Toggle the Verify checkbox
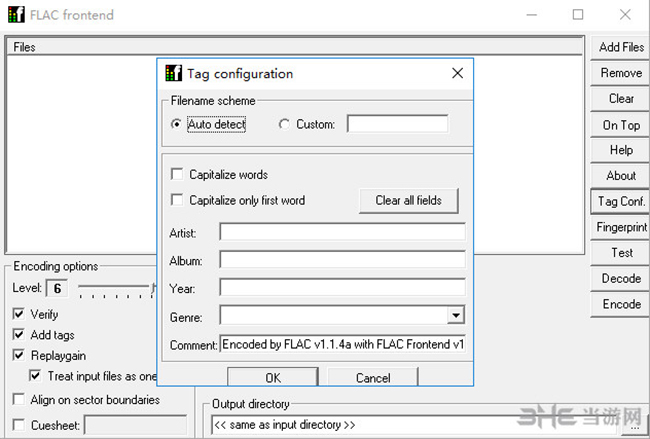The width and height of the screenshot is (650, 439). (19, 314)
